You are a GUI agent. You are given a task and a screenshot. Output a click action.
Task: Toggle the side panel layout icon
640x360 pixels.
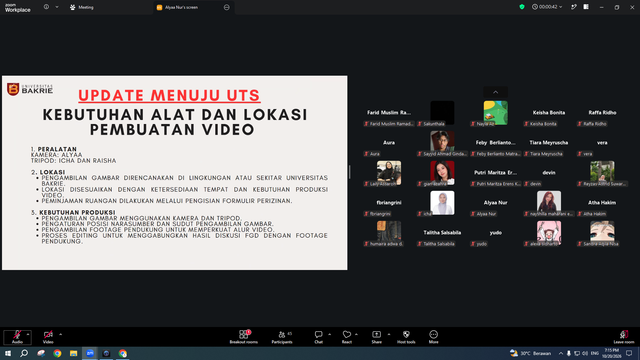tap(586, 7)
